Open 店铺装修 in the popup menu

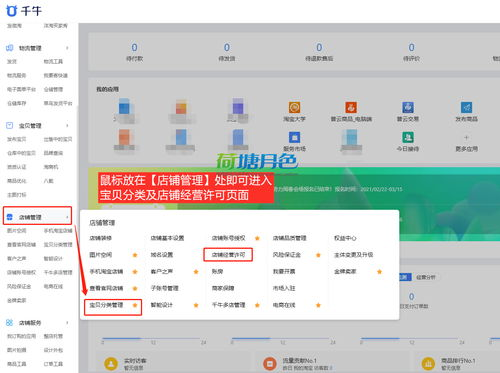point(100,238)
